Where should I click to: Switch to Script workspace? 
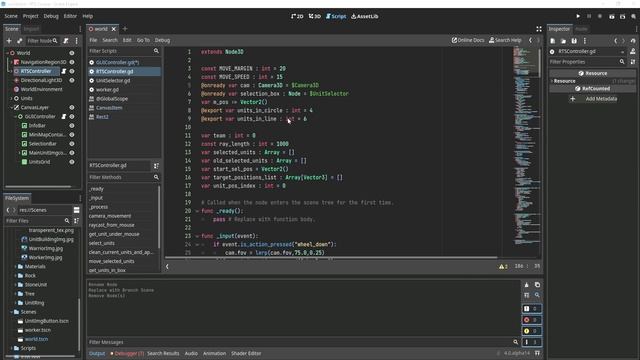pos(336,16)
